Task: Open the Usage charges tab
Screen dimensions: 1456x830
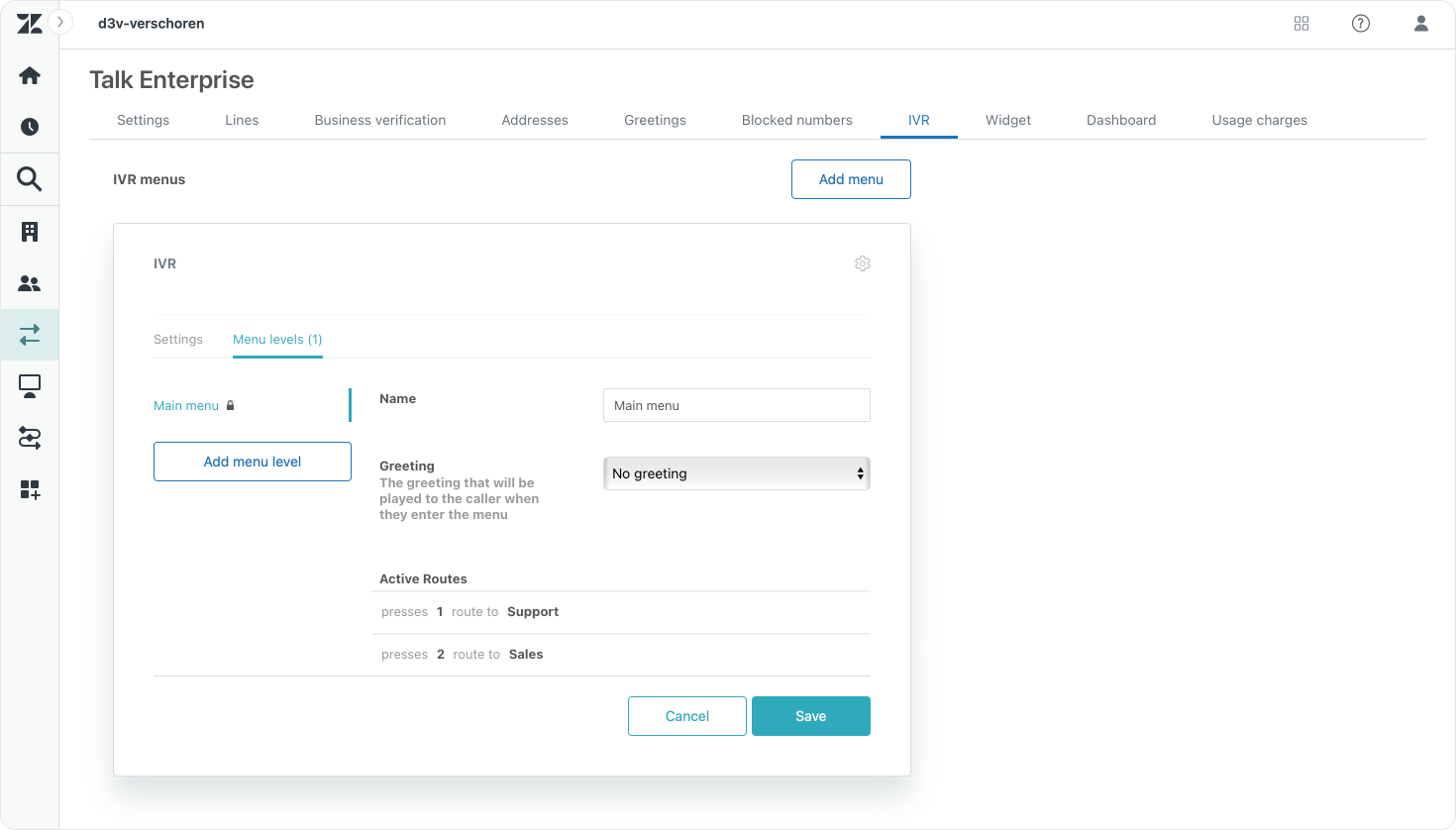Action: point(1260,120)
